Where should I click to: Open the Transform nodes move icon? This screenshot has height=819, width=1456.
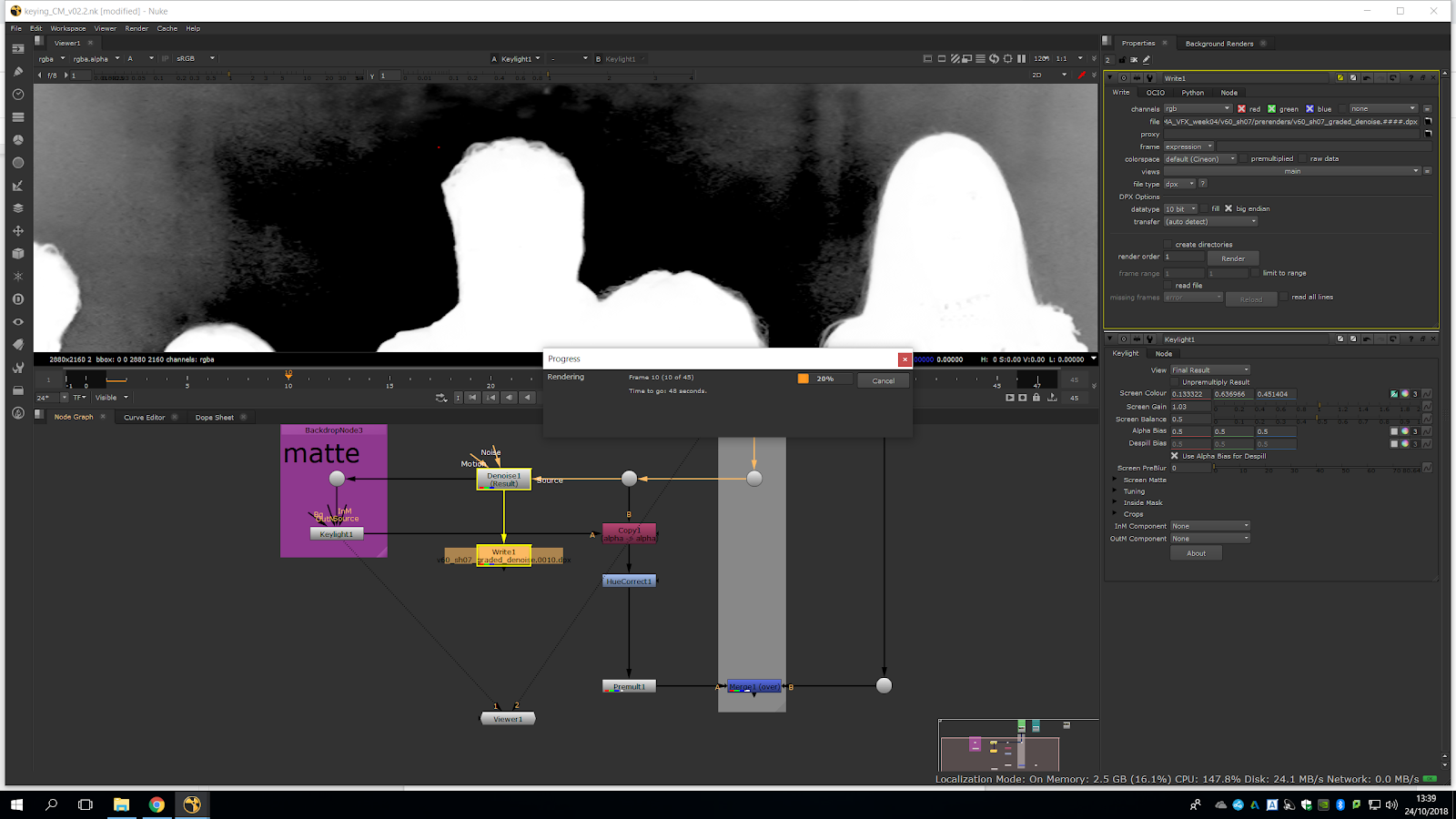click(x=18, y=231)
